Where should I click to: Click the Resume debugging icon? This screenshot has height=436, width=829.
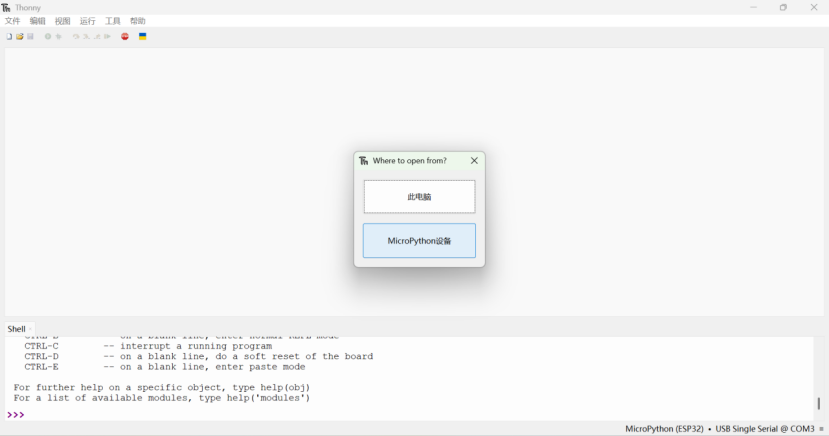click(x=107, y=36)
